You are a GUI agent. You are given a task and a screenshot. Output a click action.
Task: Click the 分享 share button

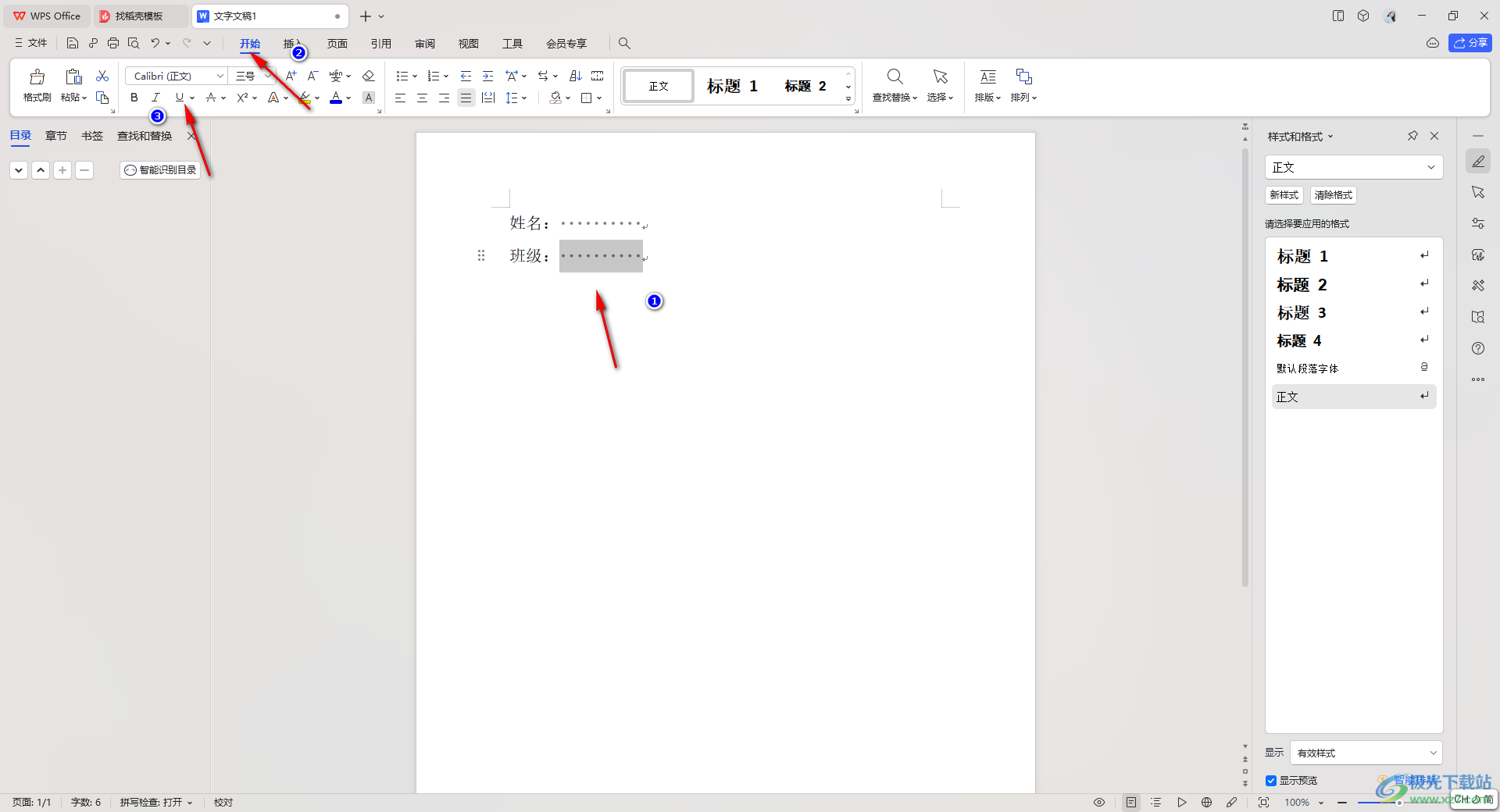(x=1470, y=43)
